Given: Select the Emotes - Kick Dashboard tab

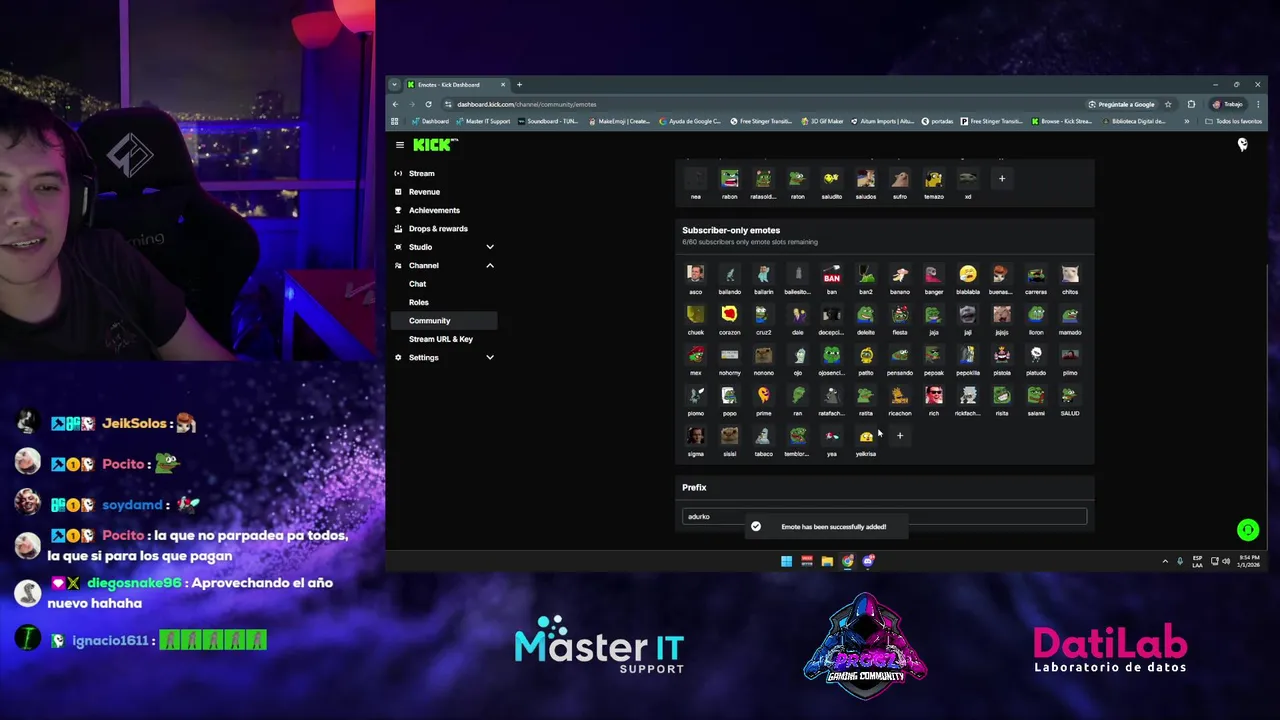Looking at the screenshot, I should pos(455,85).
